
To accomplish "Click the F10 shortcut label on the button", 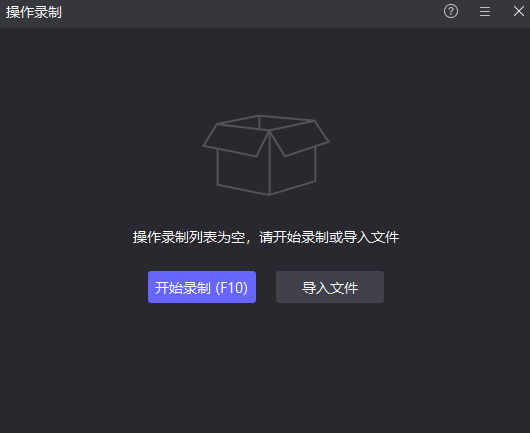I will coord(232,288).
